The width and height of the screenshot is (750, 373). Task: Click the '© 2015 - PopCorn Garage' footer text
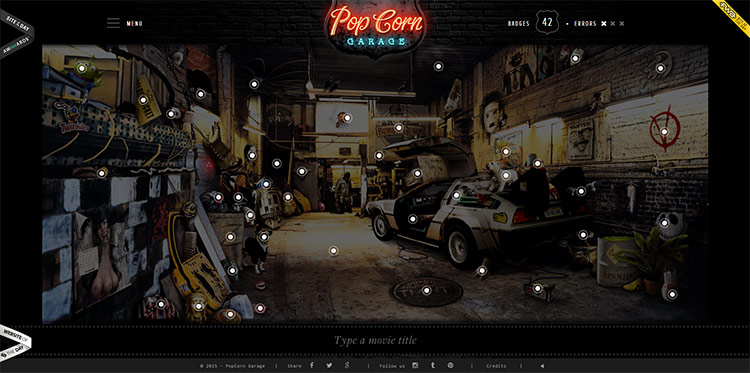pyautogui.click(x=232, y=366)
